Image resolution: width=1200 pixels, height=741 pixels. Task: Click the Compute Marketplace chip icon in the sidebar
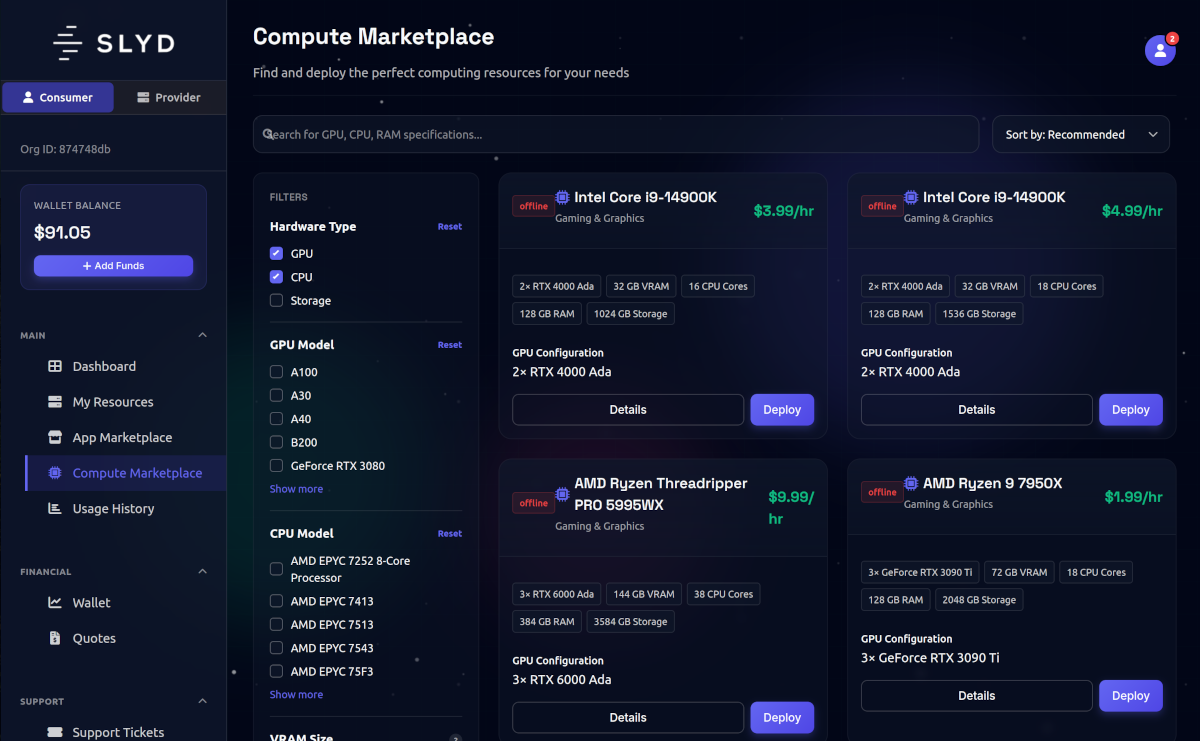[55, 473]
